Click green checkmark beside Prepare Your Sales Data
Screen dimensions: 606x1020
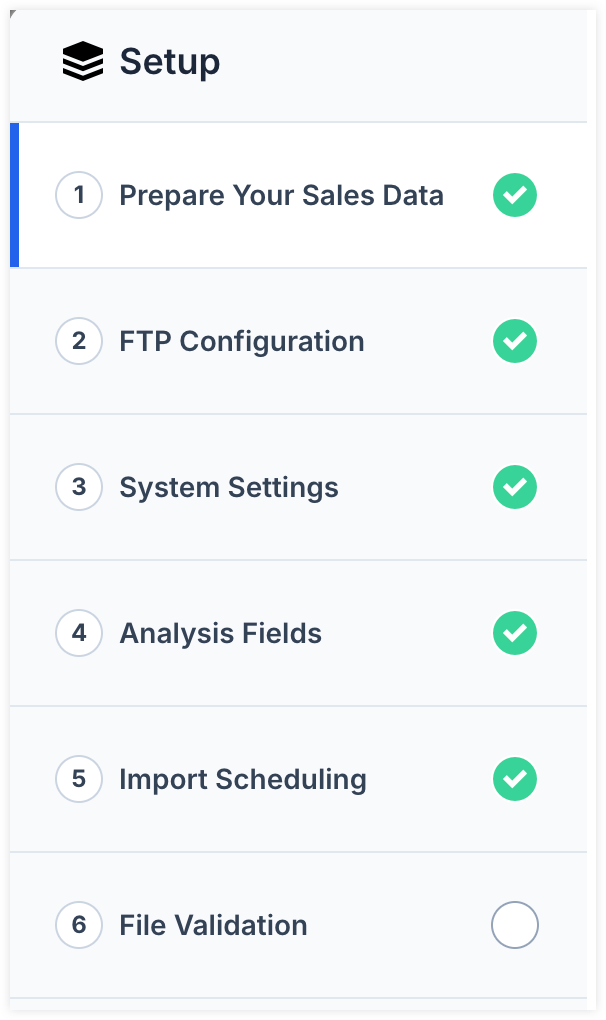pos(515,195)
